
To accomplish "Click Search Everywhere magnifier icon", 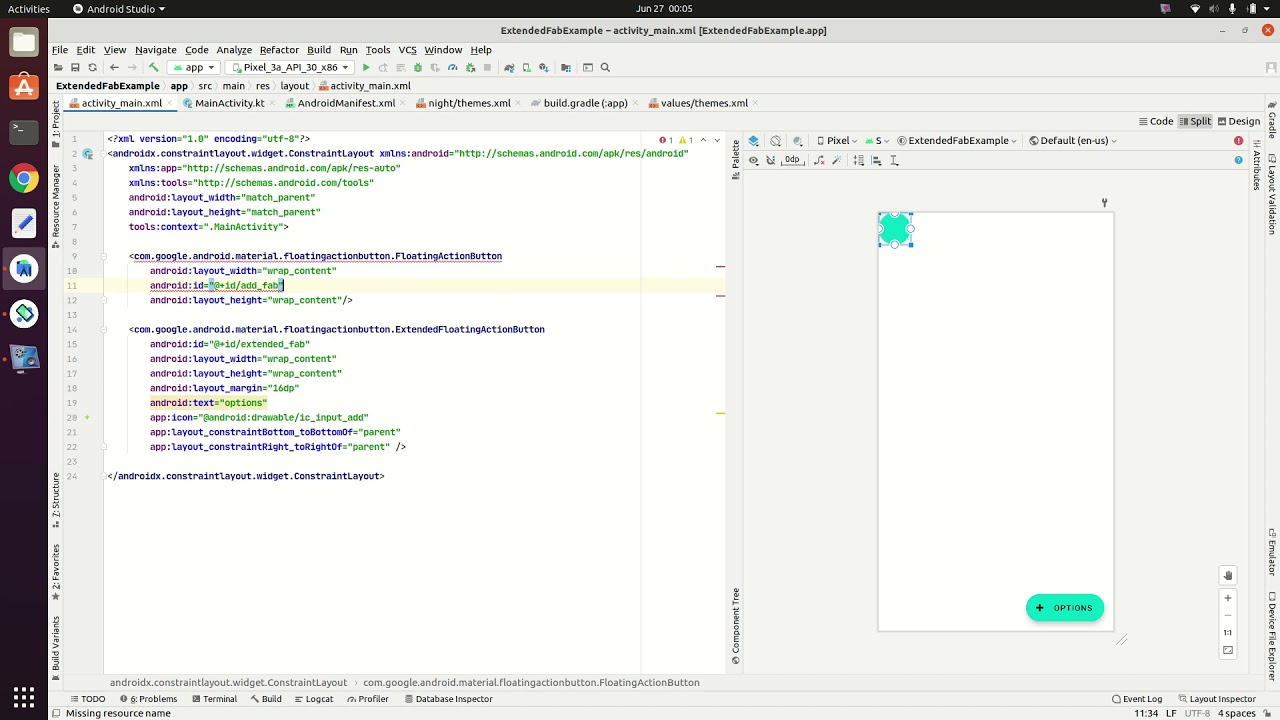I will click(605, 68).
